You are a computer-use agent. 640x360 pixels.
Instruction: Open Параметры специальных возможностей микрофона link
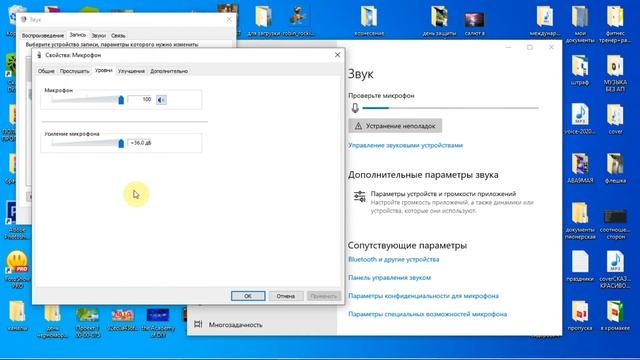tap(427, 314)
